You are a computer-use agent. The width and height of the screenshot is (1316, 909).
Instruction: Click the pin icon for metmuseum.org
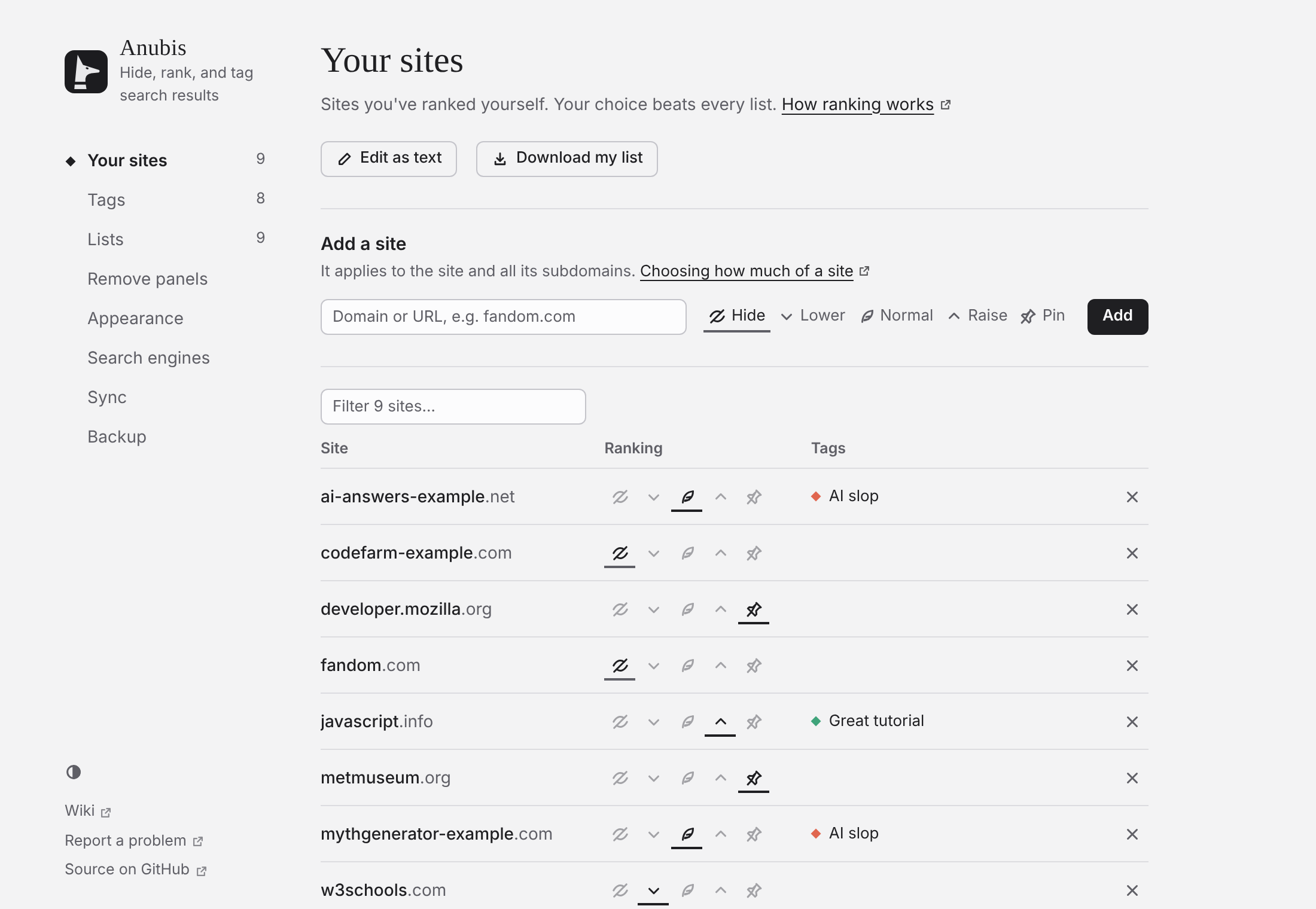(x=754, y=778)
